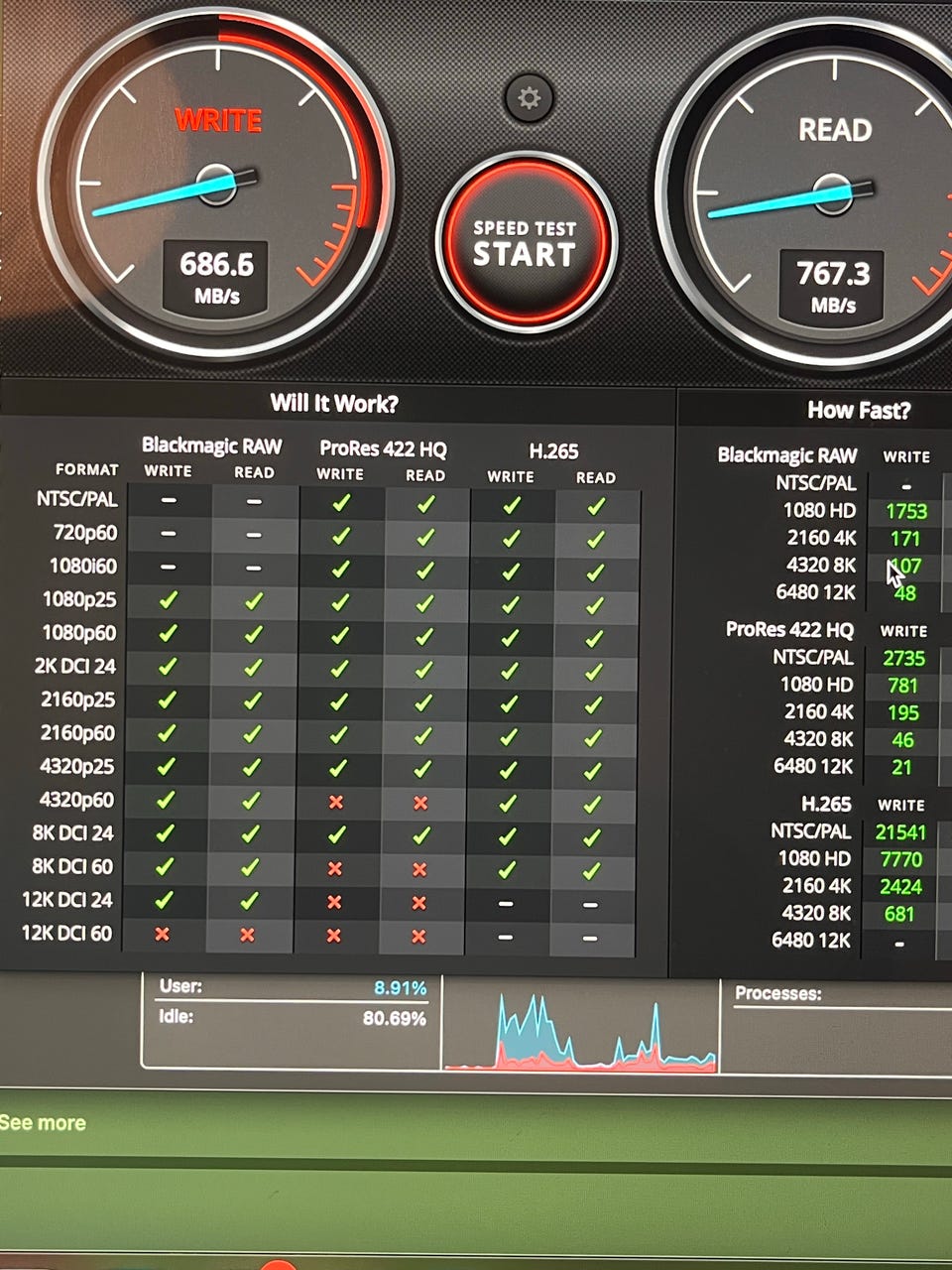Image resolution: width=952 pixels, height=1270 pixels.
Task: Click the Blackmagic RAW column header in Will It Work
Action: 211,445
